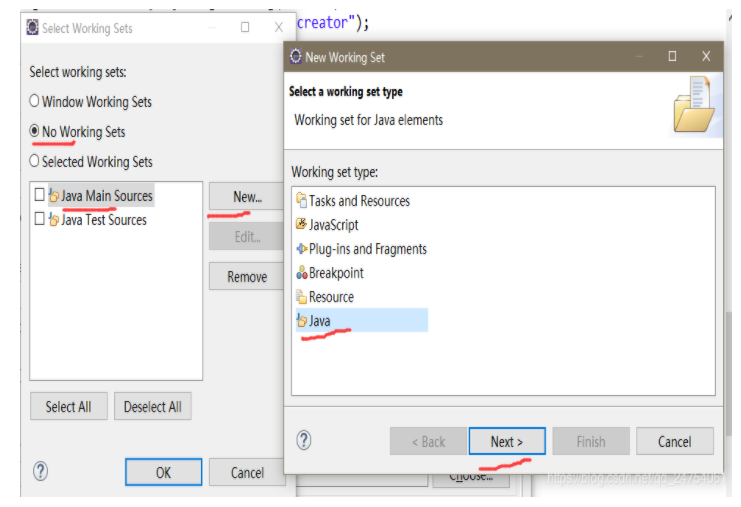Proceed with Next > button
This screenshot has width=741, height=507.
point(507,441)
